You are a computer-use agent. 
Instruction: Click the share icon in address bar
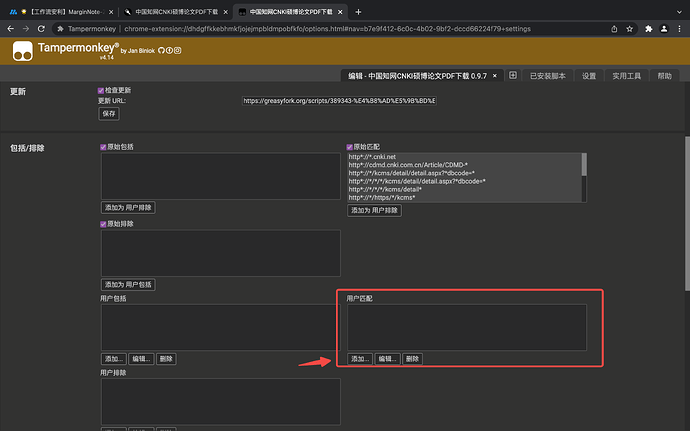click(614, 29)
